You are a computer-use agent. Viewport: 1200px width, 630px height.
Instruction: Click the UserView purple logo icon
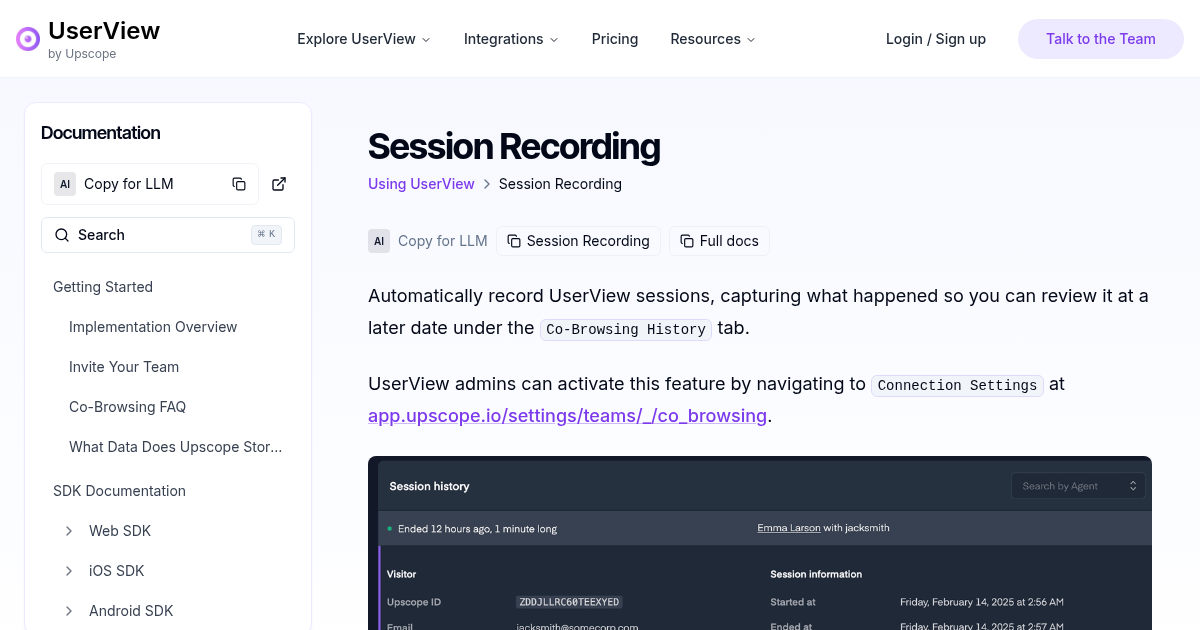pyautogui.click(x=28, y=39)
